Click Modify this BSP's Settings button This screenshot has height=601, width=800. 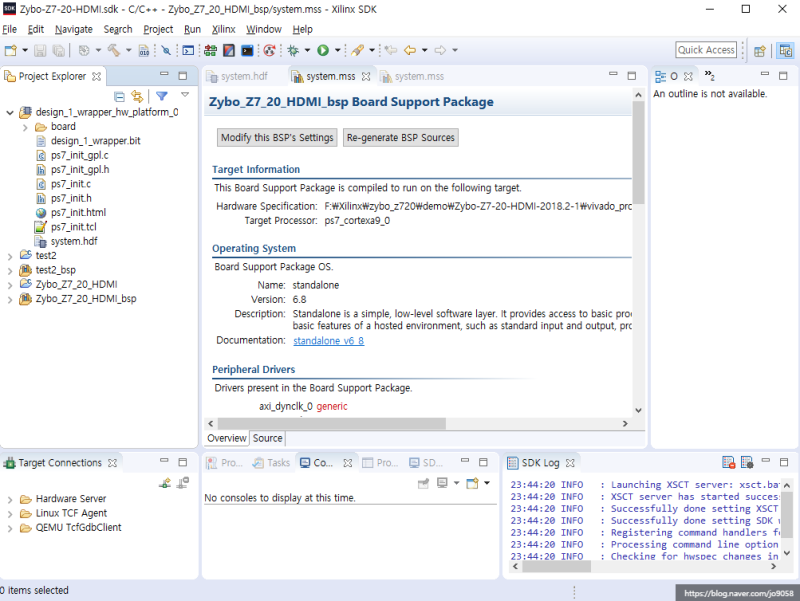tap(277, 138)
